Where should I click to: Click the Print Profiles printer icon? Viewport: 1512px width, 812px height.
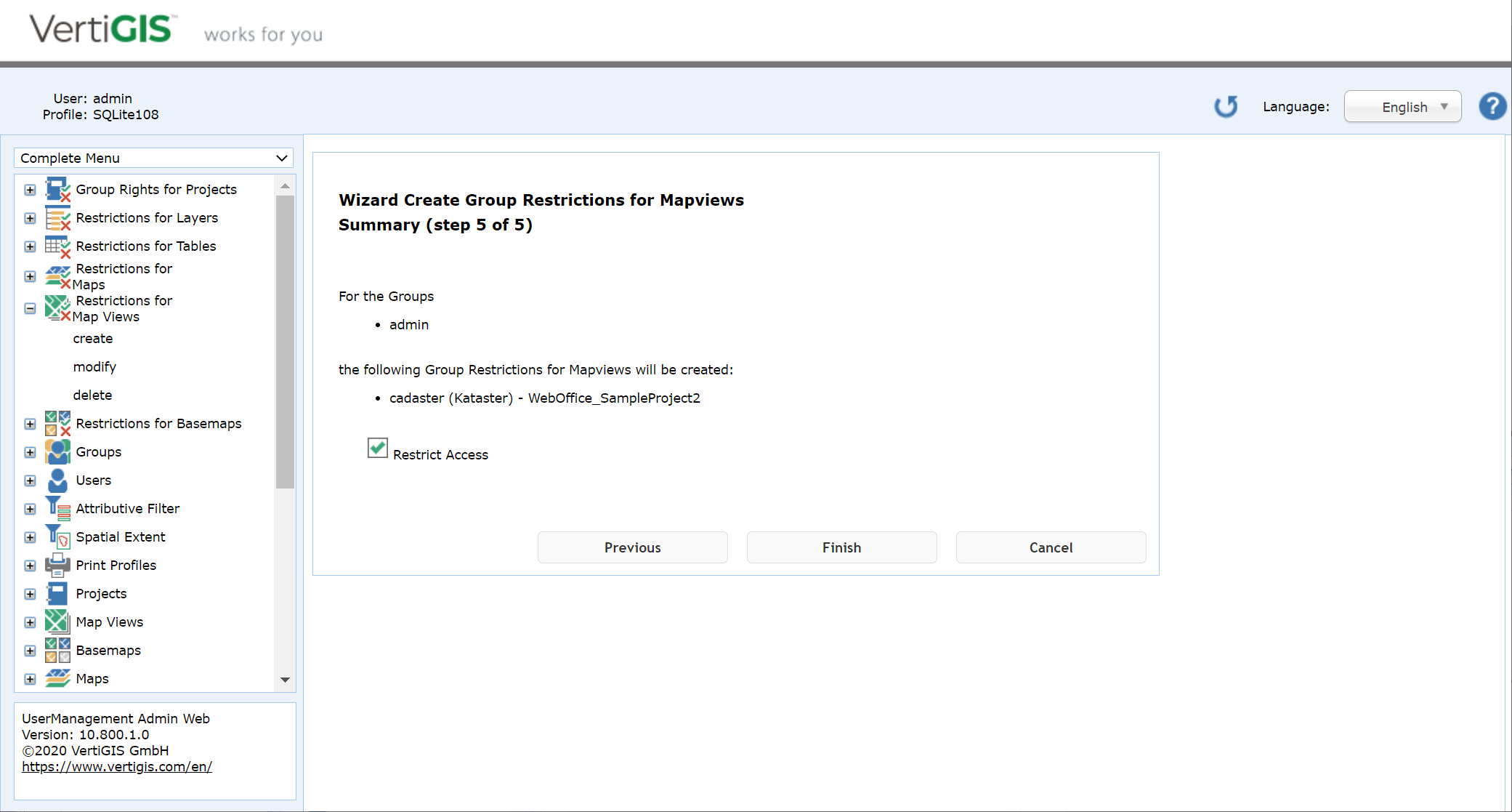[58, 565]
